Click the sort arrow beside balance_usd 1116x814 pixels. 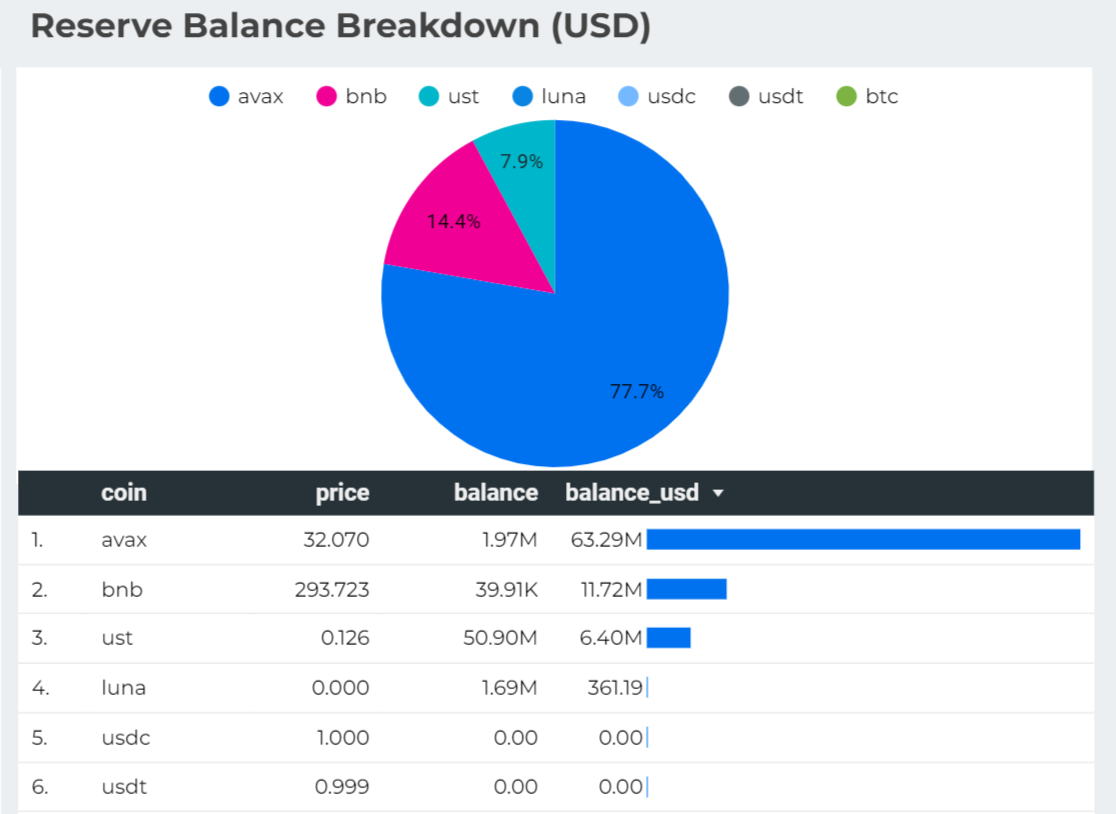click(x=718, y=494)
